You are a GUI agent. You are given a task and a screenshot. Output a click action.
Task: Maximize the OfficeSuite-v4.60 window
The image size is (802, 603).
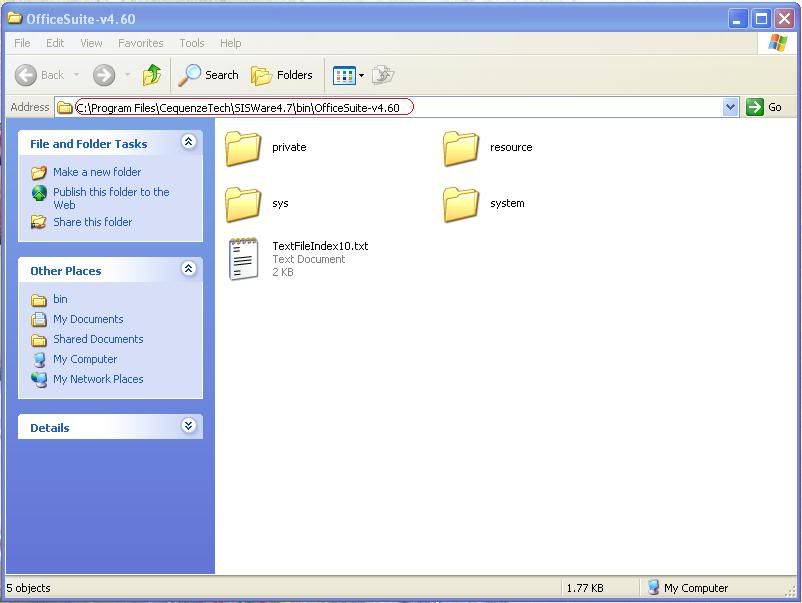[x=761, y=19]
